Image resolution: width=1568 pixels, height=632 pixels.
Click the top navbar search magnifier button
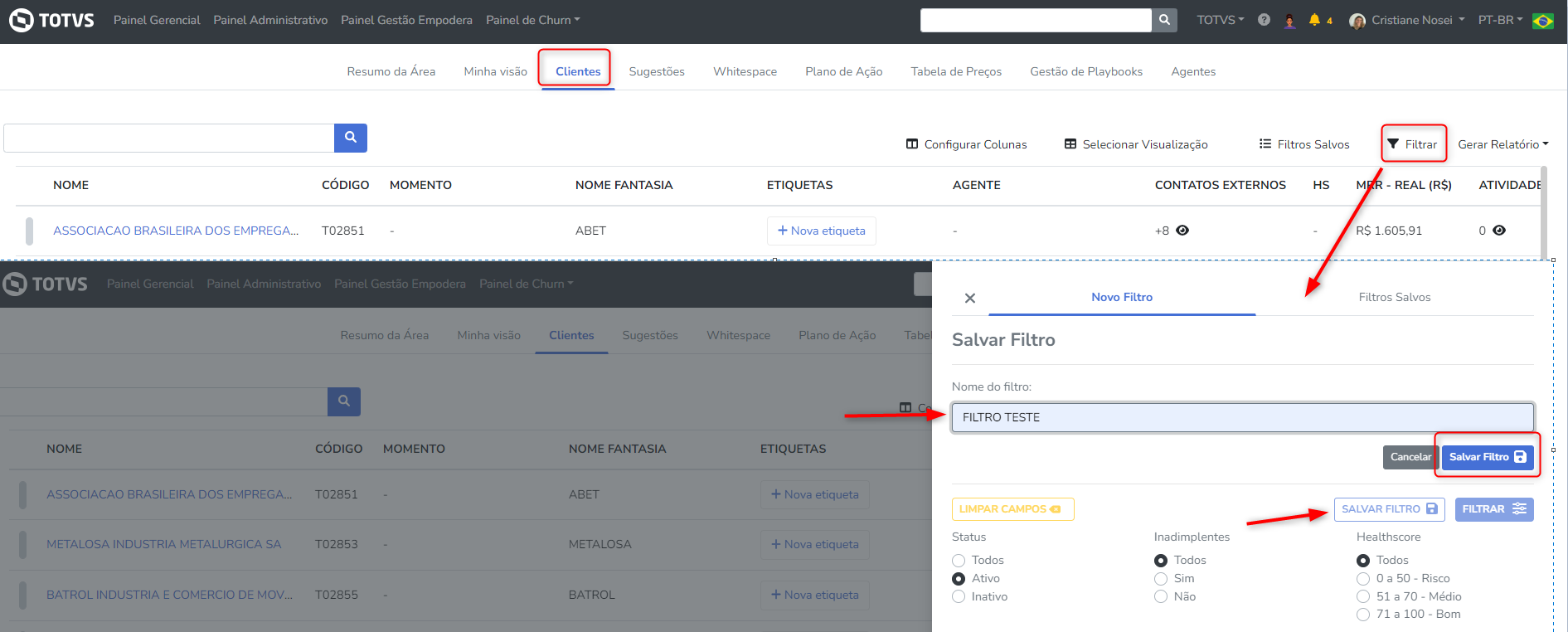coord(1164,20)
